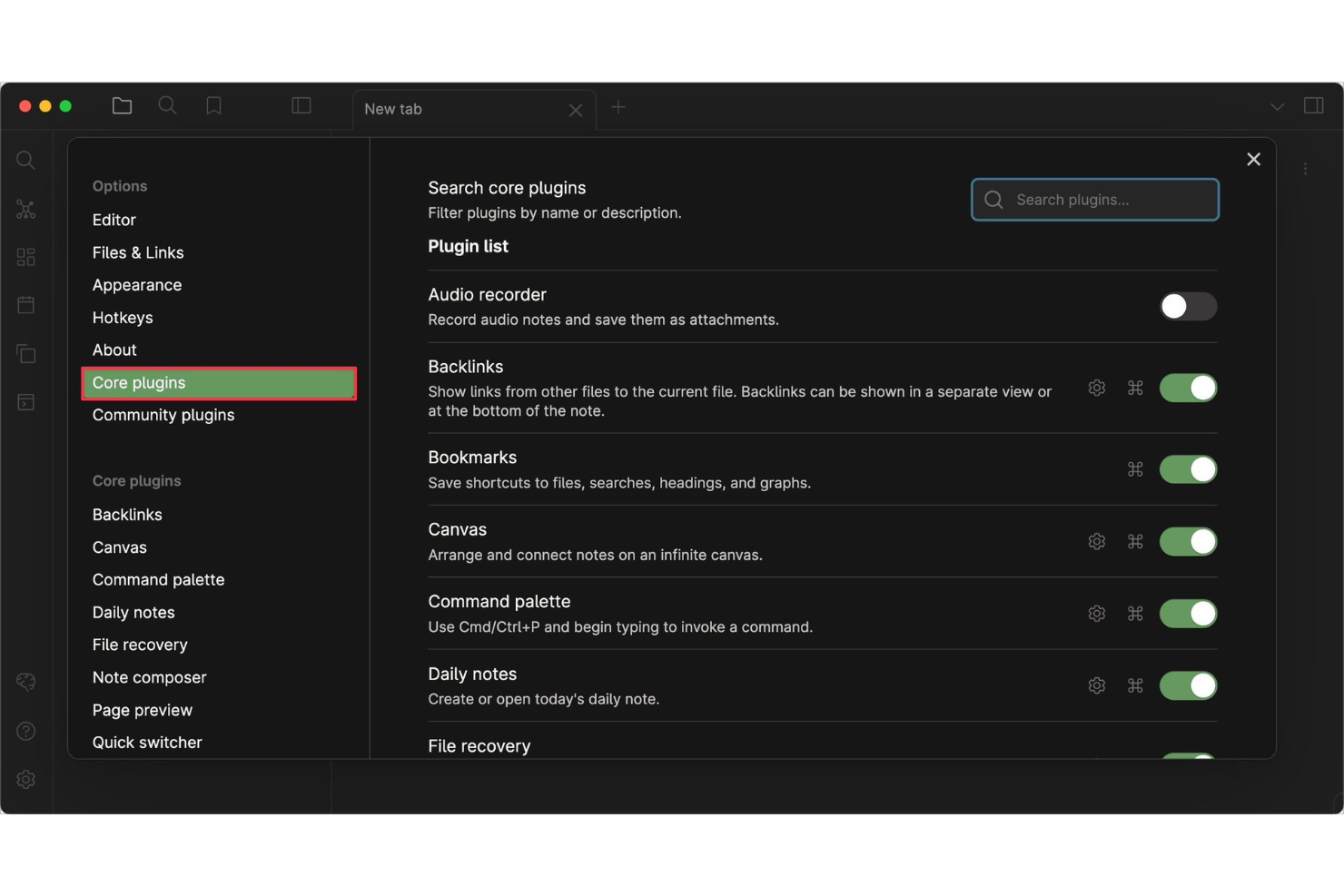Open a new tab with plus button
The height and width of the screenshot is (896, 1344).
coord(618,107)
